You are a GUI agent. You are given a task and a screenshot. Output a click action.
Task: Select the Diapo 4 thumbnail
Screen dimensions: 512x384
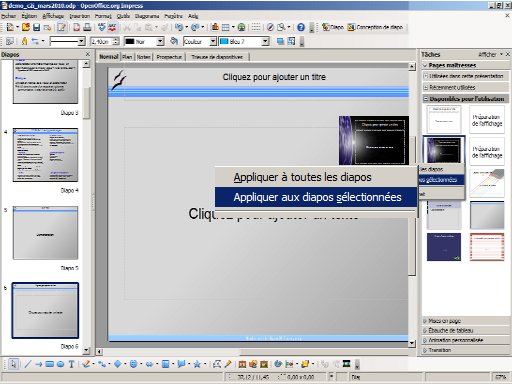(x=45, y=155)
